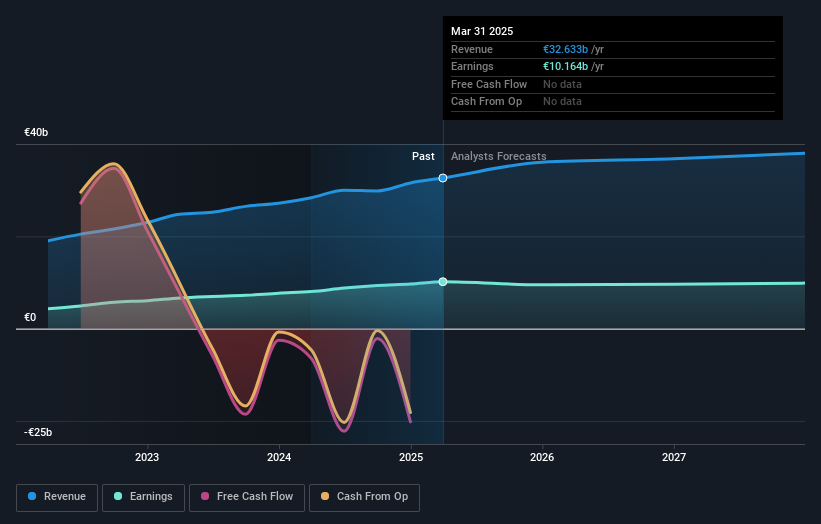
Task: Click the tooltip 'Free Cash Flow' row label
Action: (x=489, y=84)
